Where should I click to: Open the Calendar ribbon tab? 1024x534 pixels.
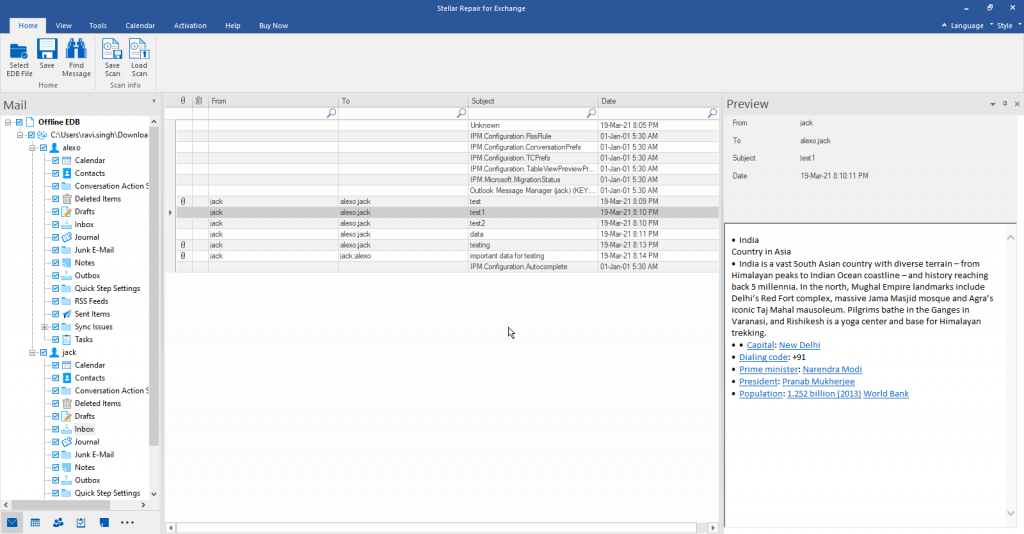(140, 25)
